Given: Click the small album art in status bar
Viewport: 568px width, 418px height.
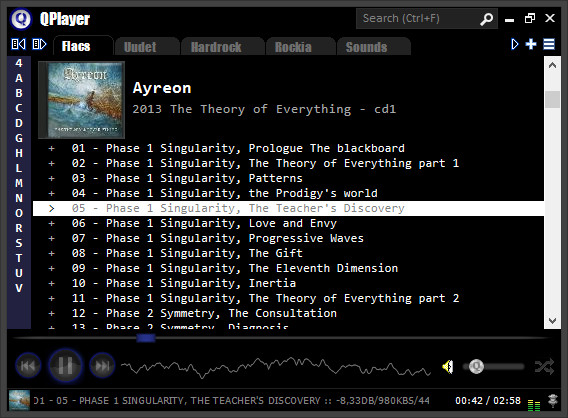Looking at the screenshot, I should [19, 400].
